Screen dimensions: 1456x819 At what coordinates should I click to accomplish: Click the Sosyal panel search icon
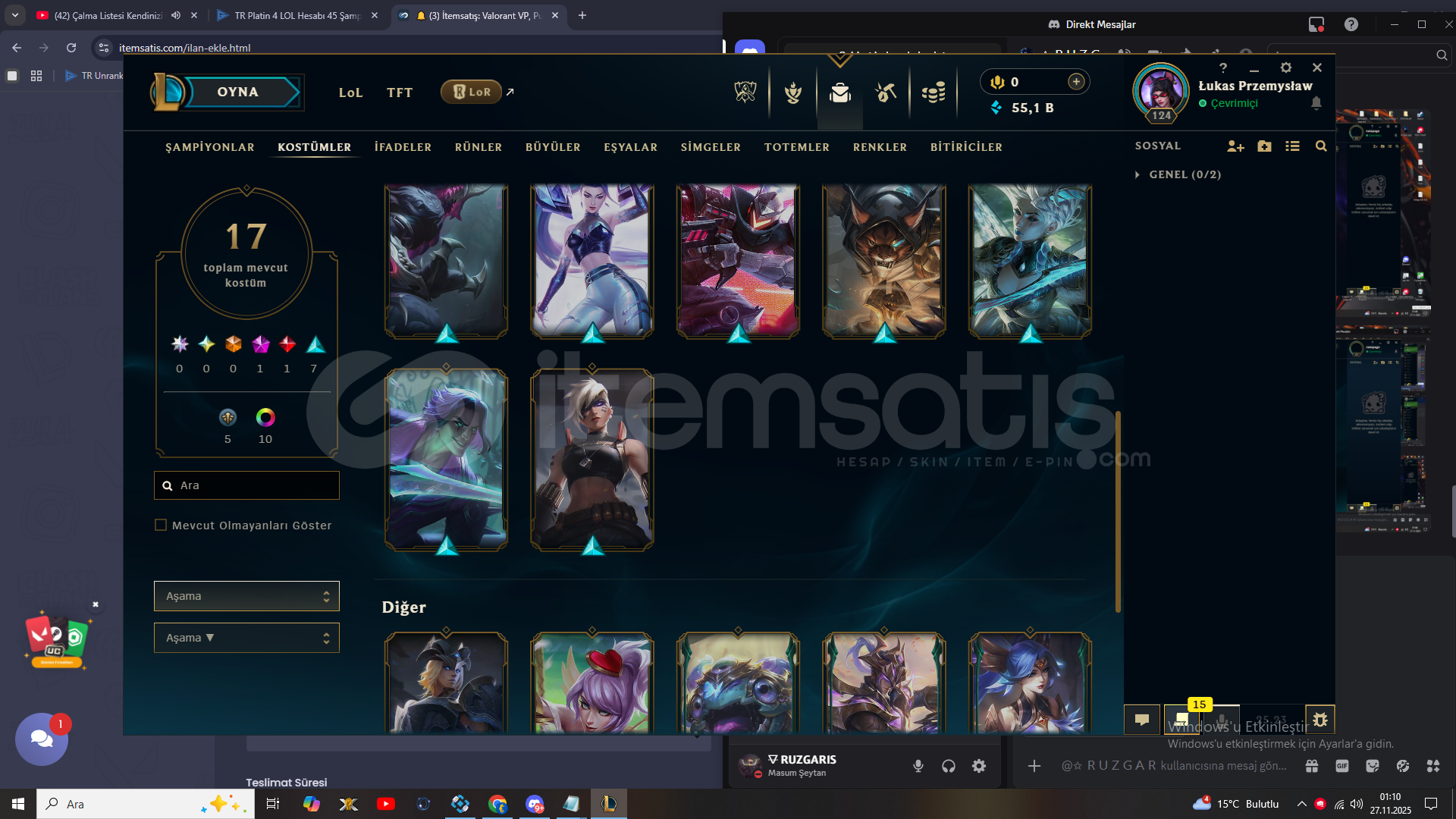click(1321, 146)
